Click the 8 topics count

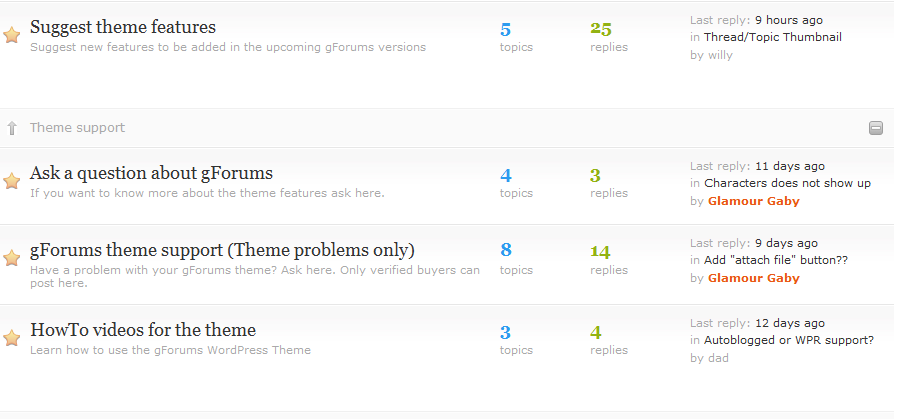coord(506,250)
